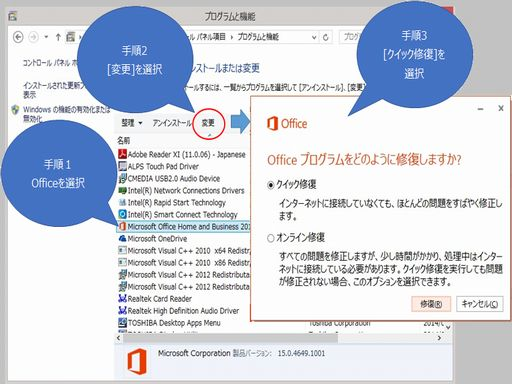Click the Windows features shield icon
Image resolution: width=512 pixels, height=384 pixels.
tap(15, 110)
